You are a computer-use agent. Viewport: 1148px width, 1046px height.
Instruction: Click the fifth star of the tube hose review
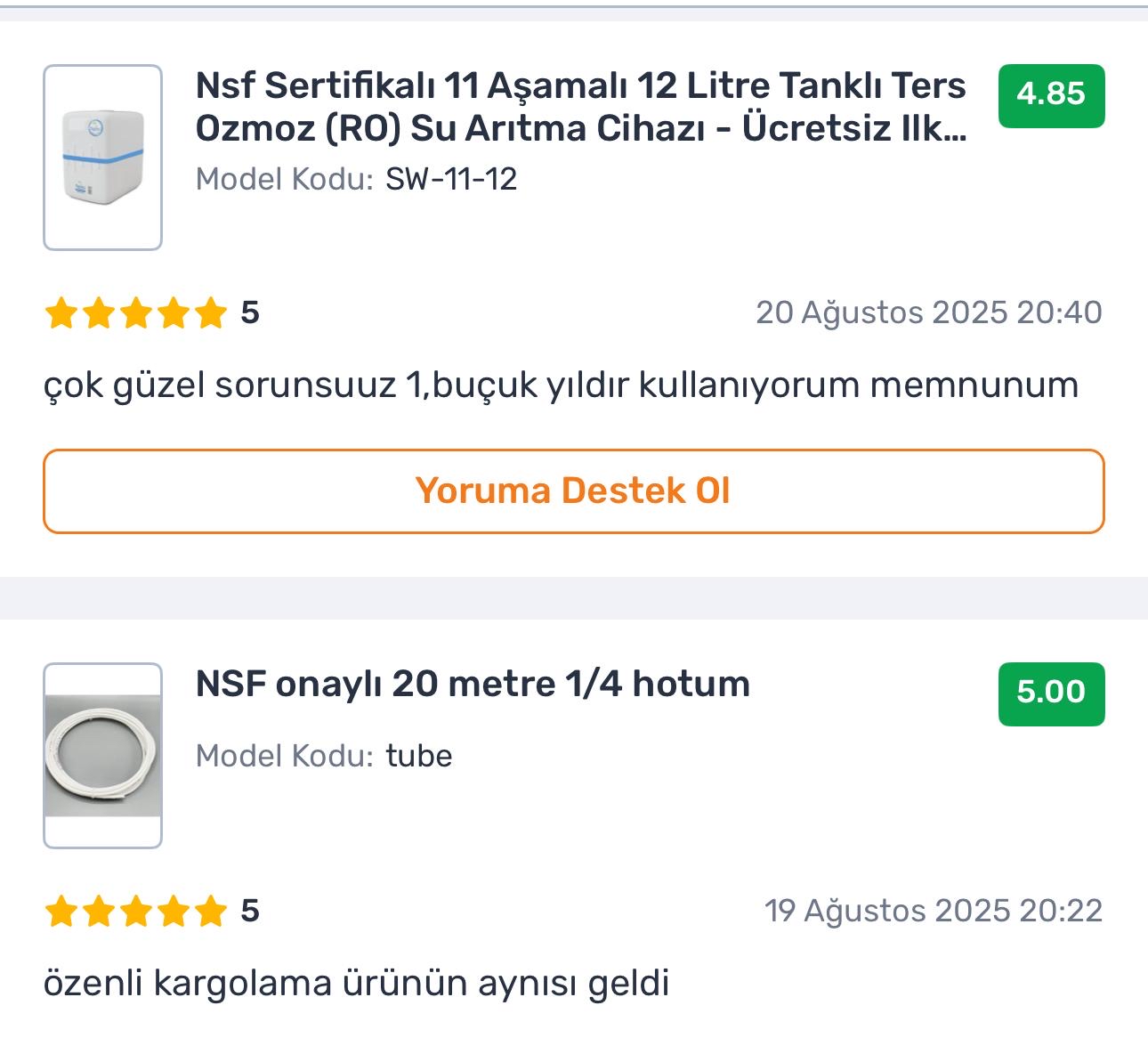(x=211, y=912)
